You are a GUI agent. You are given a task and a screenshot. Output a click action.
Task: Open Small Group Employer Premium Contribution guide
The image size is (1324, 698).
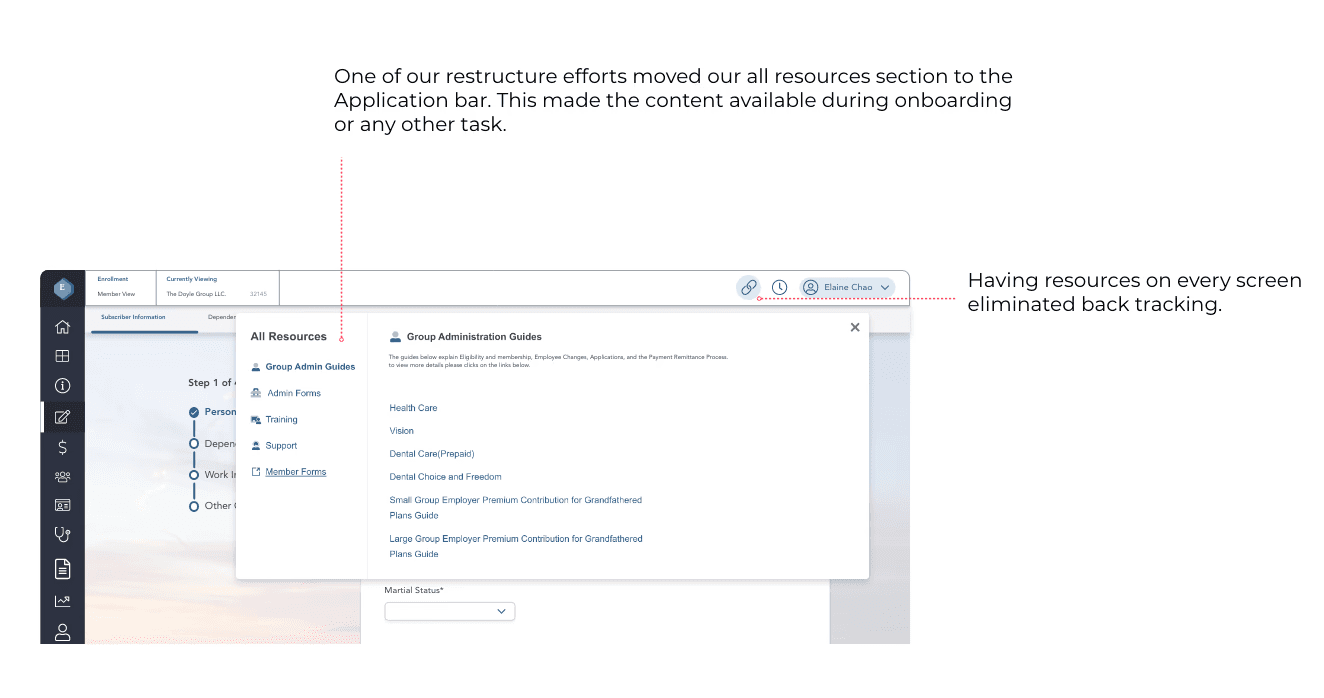[515, 508]
